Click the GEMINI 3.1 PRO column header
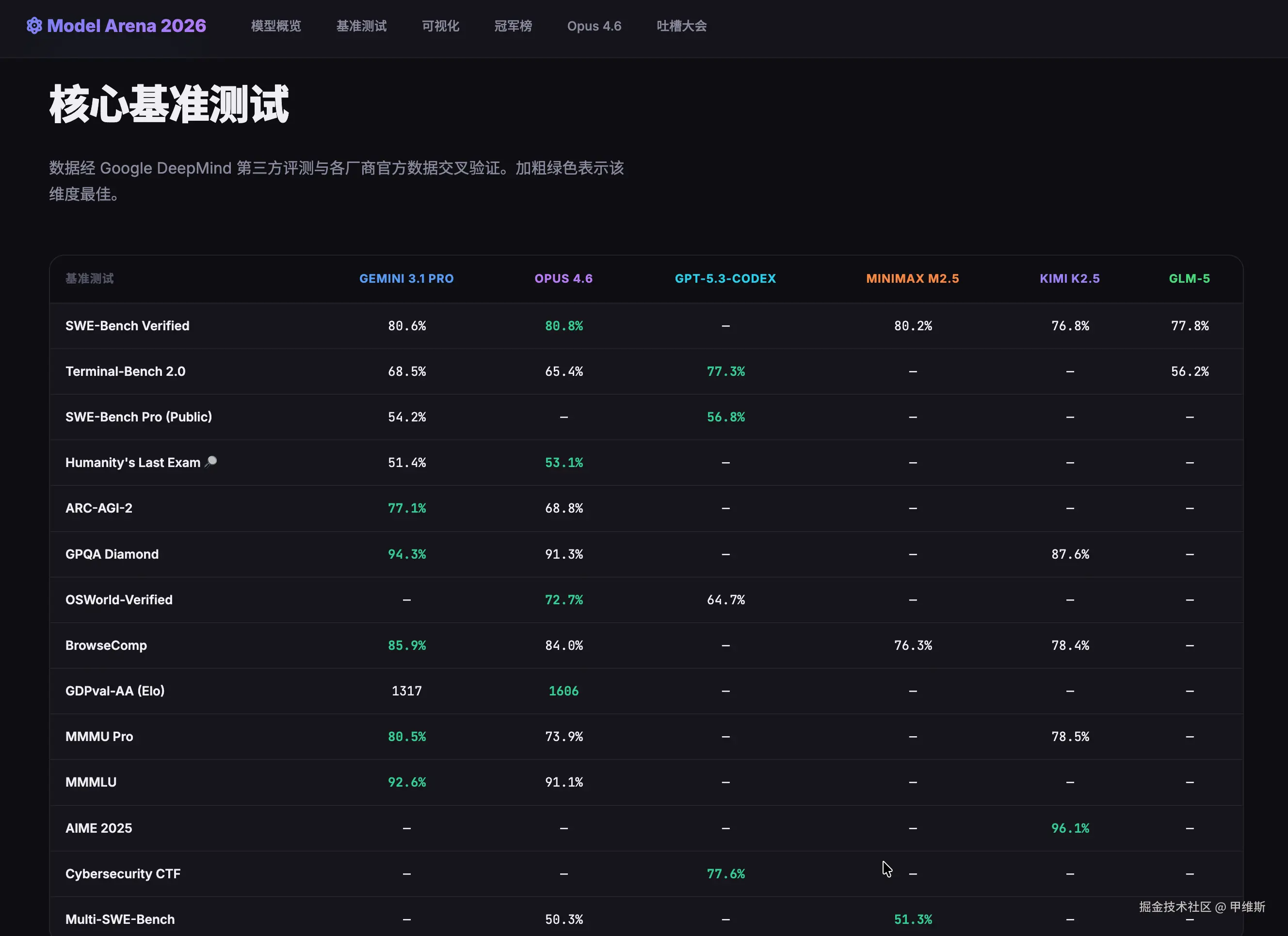The image size is (1288, 936). click(406, 279)
